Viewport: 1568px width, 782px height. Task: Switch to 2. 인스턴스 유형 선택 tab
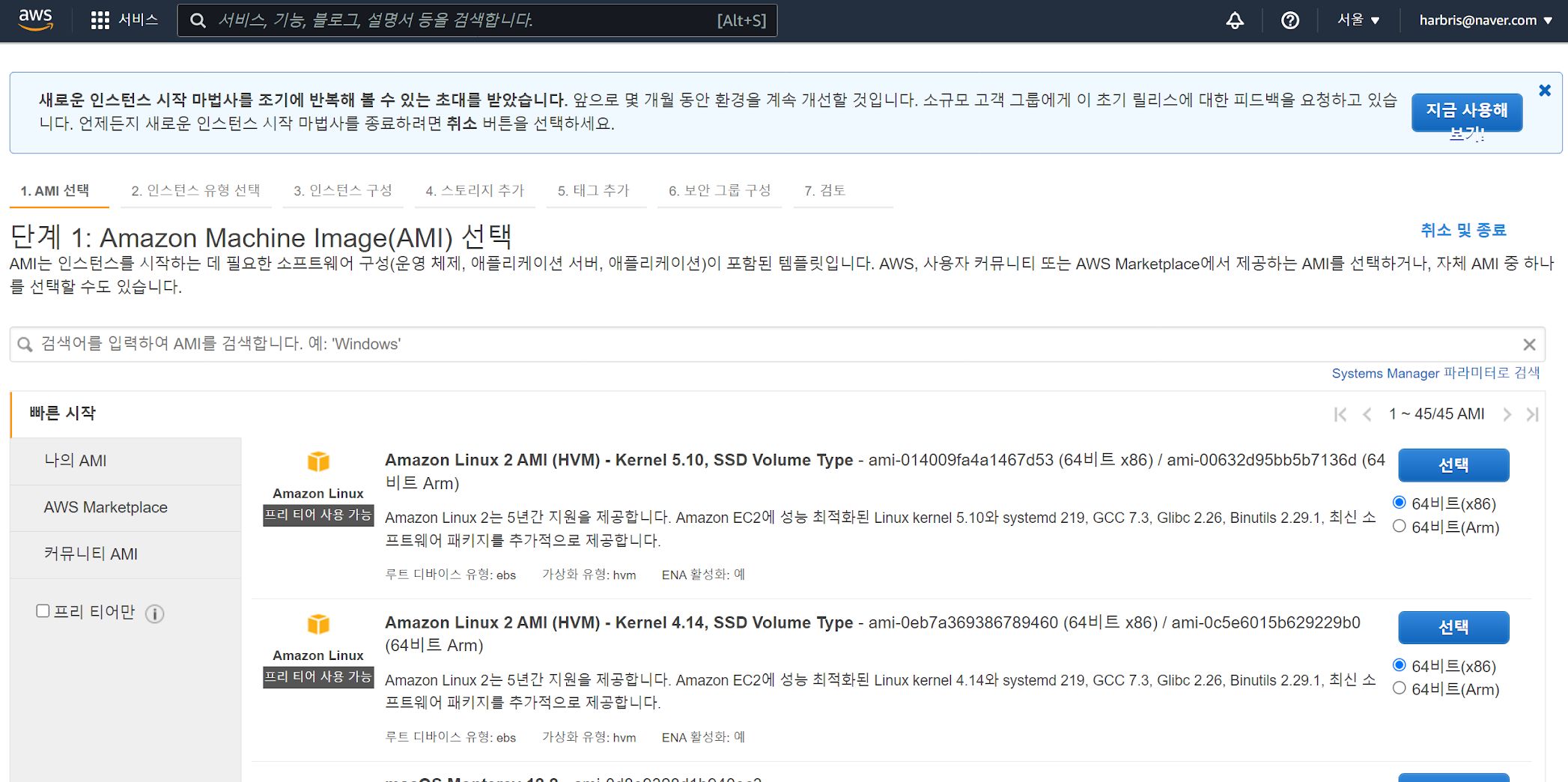point(195,191)
